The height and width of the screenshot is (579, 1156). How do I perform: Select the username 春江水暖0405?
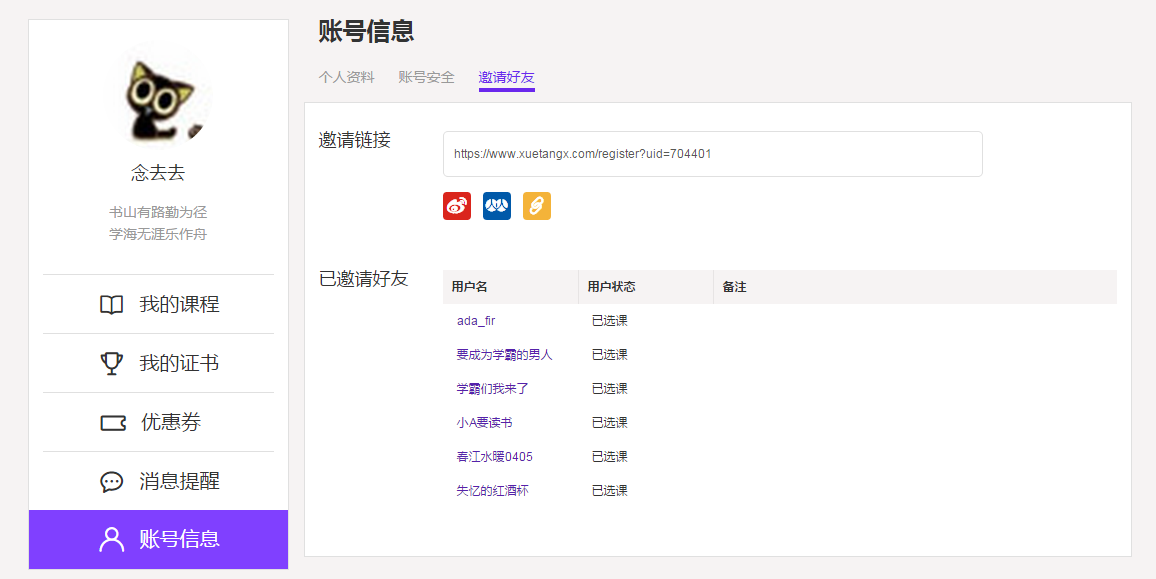pos(497,456)
